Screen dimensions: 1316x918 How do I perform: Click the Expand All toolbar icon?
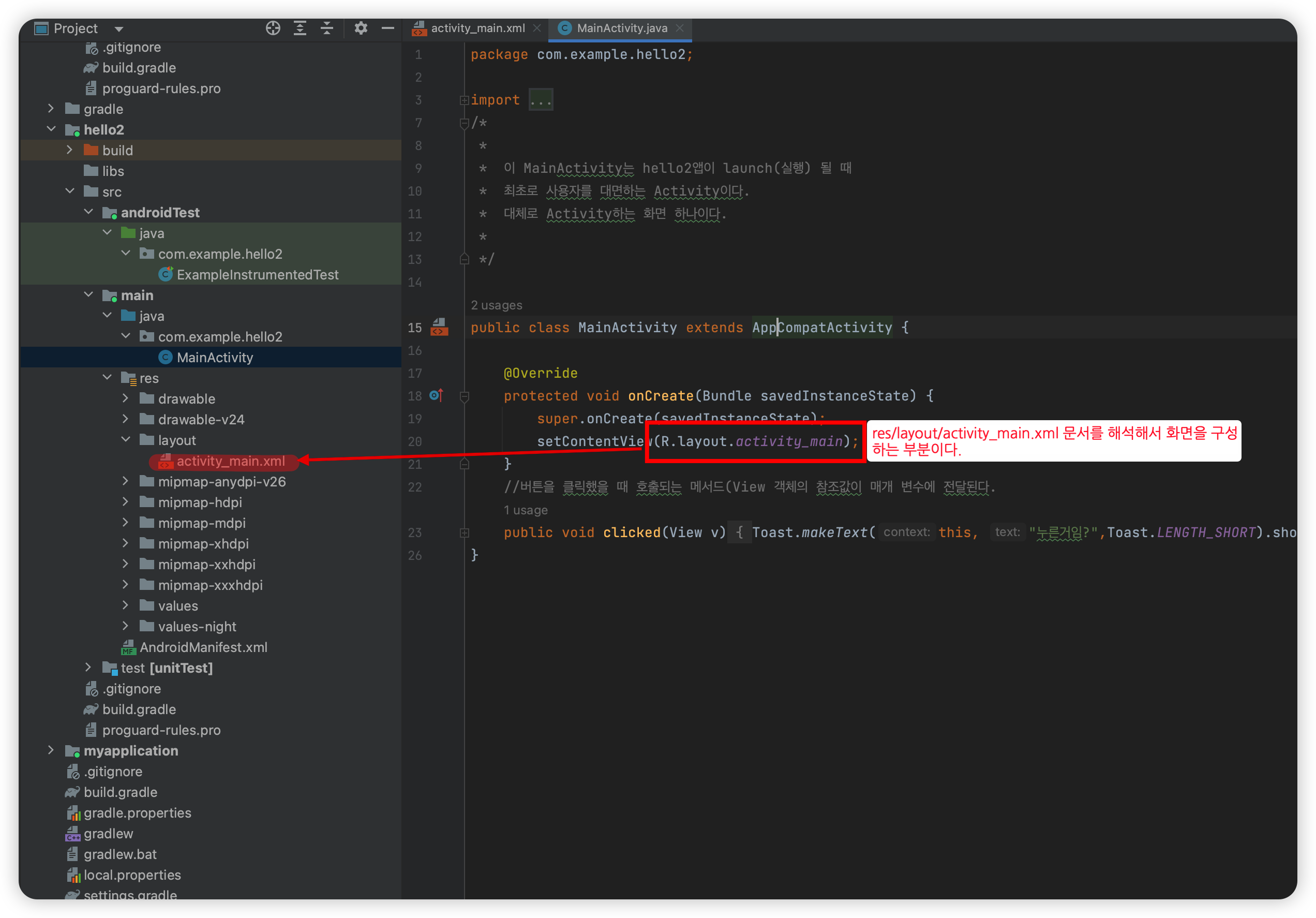click(x=300, y=28)
